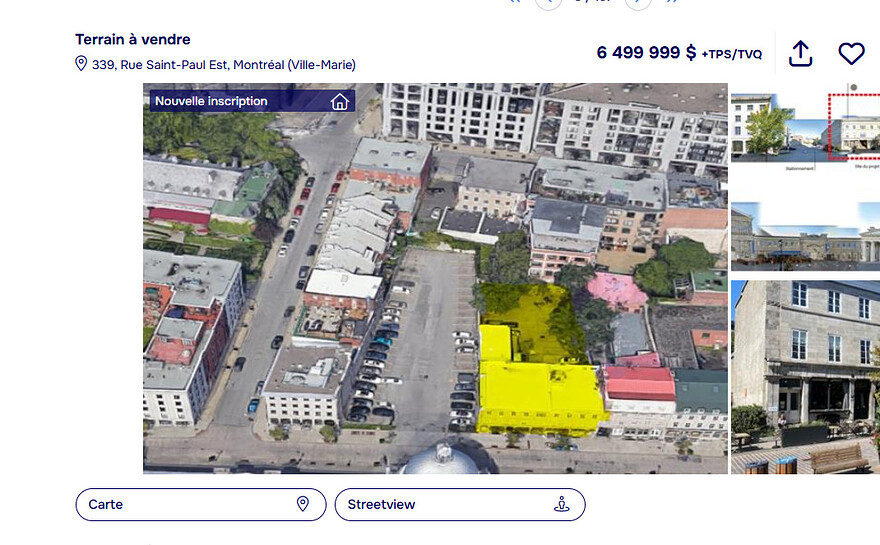Click the map pin icon in Carte button
The width and height of the screenshot is (880, 545).
tap(302, 503)
